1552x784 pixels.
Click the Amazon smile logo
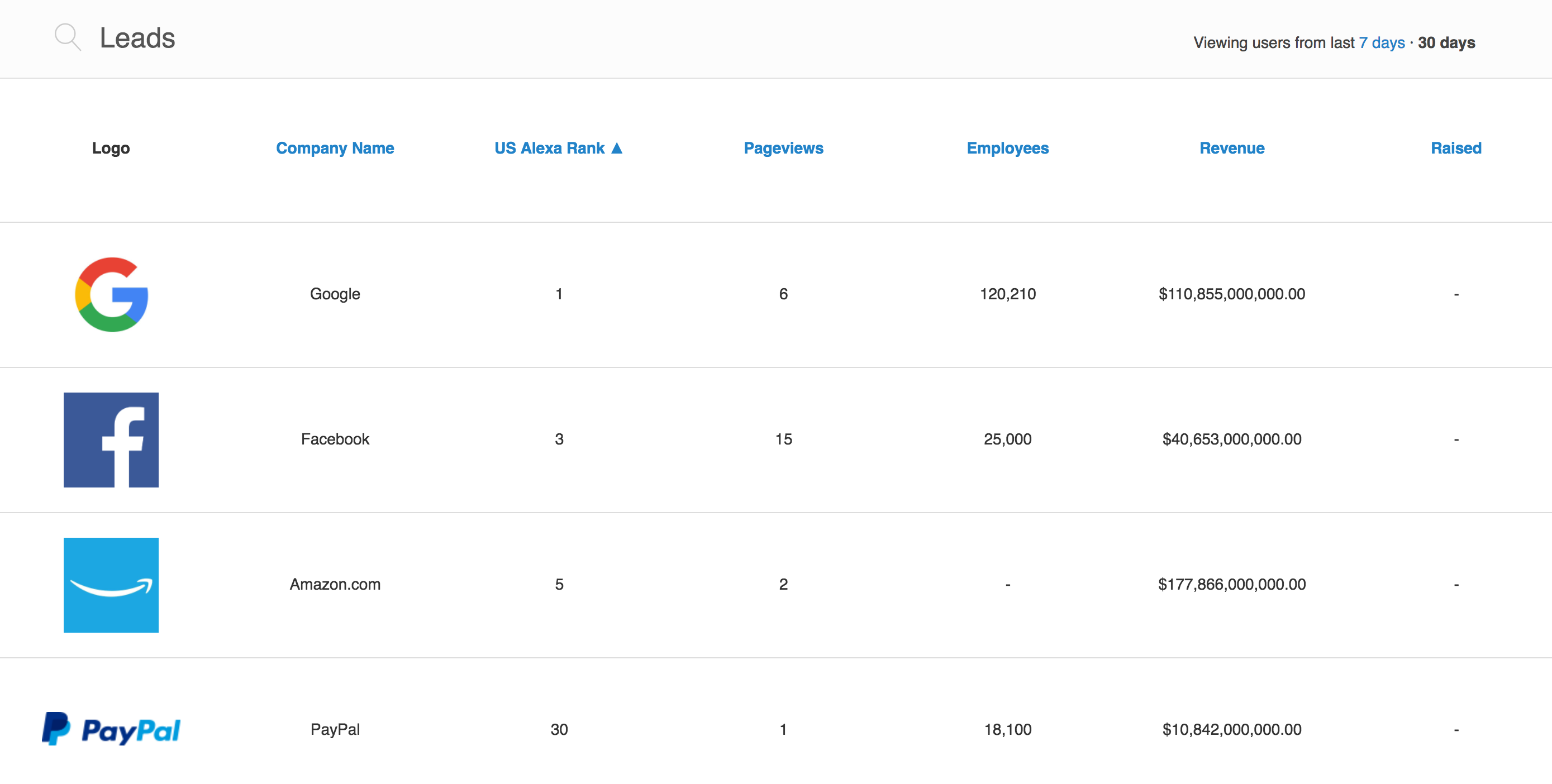(111, 585)
